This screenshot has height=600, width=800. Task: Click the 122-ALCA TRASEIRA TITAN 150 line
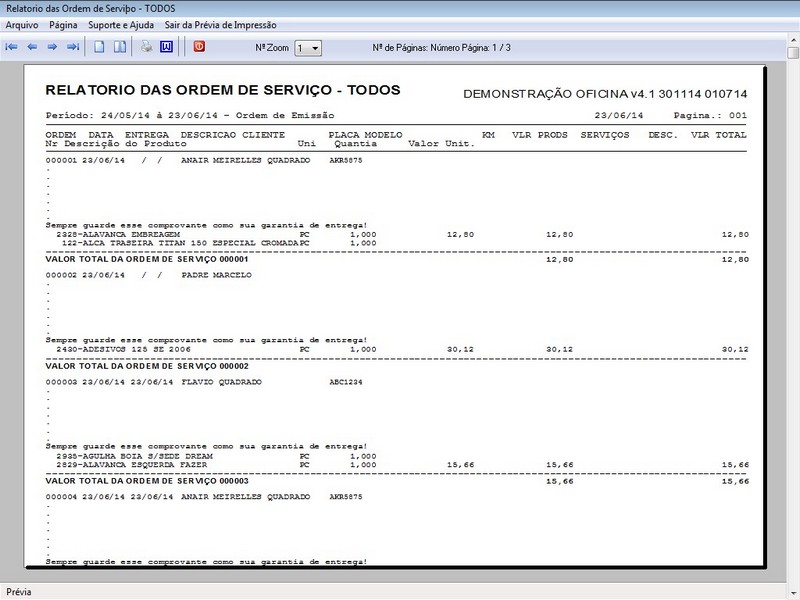pos(216,243)
